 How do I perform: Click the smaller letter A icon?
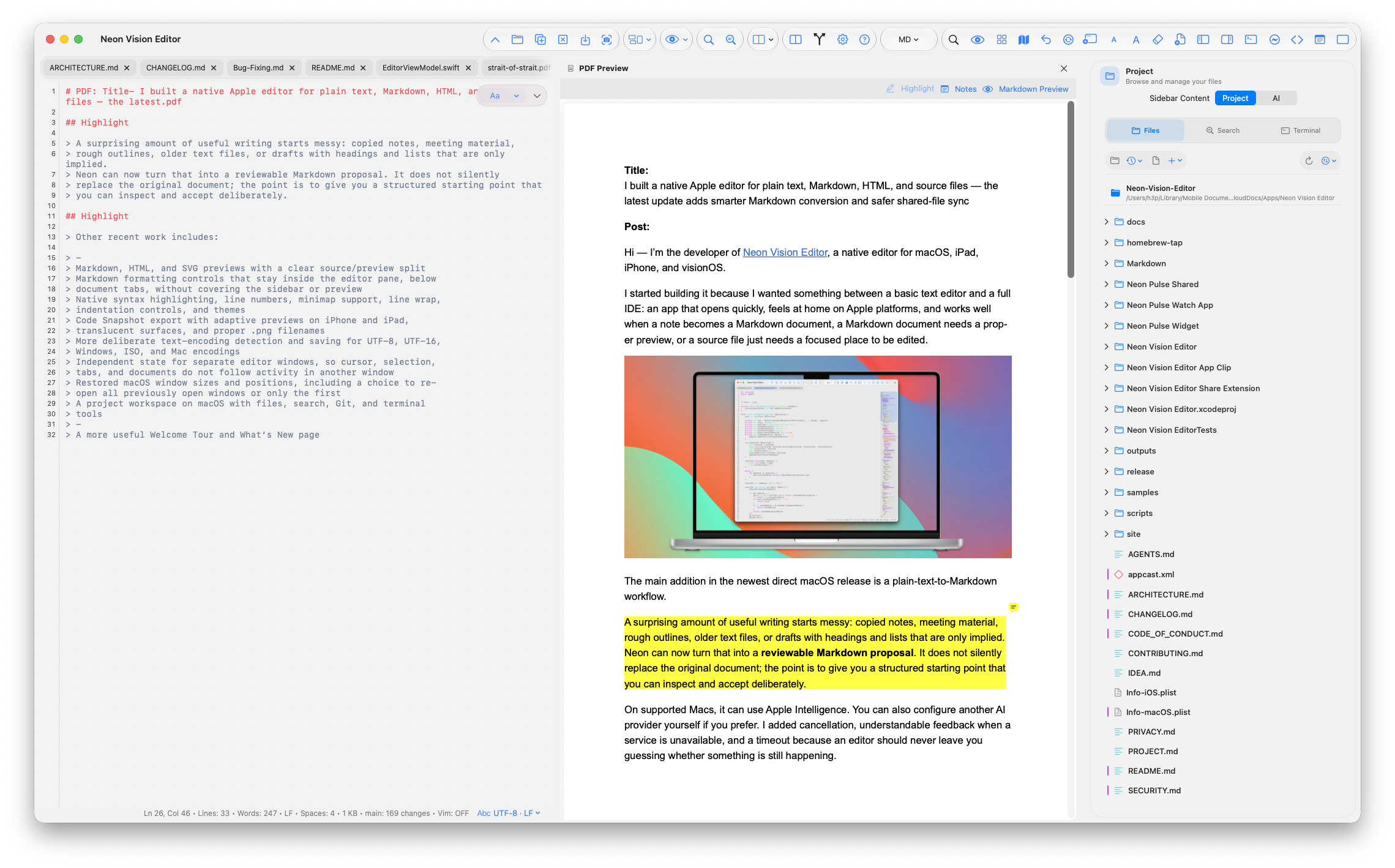tap(1113, 40)
